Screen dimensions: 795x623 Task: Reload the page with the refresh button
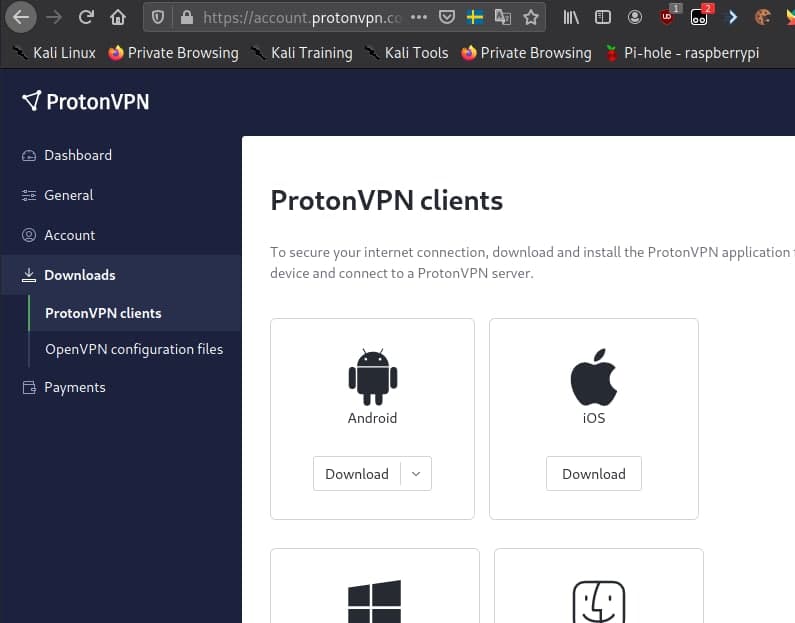click(x=86, y=17)
